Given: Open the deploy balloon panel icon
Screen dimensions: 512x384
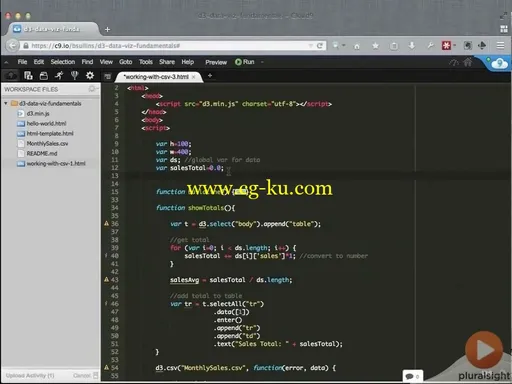Looking at the screenshot, I should tap(74, 76).
